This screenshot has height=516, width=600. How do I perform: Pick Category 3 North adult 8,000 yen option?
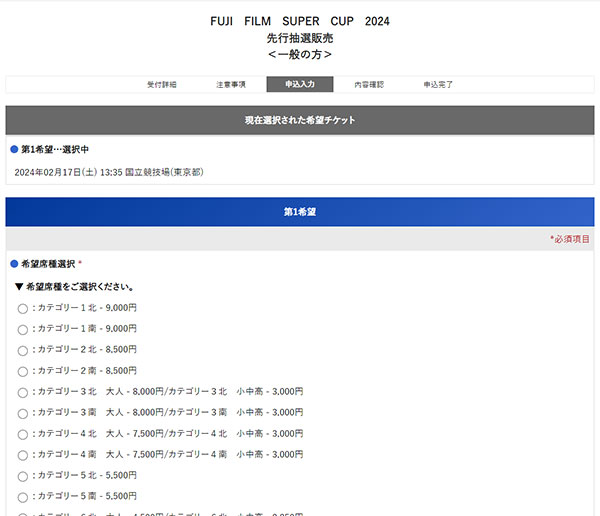point(23,392)
